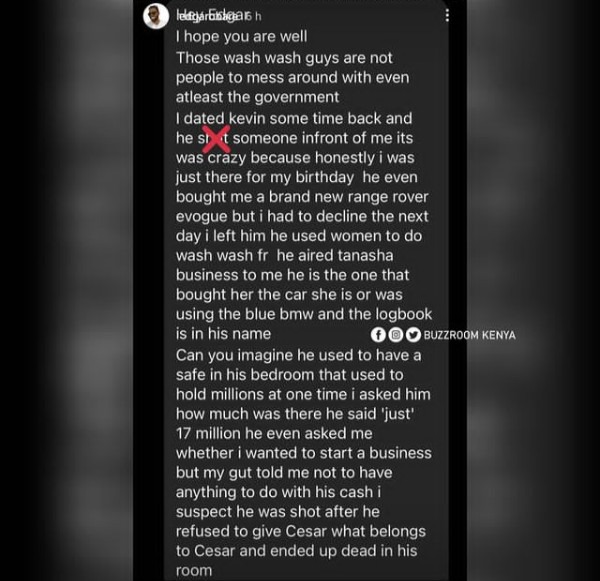Click the Twitter bird logo in the watermark
This screenshot has height=581, width=600.
pos(413,335)
